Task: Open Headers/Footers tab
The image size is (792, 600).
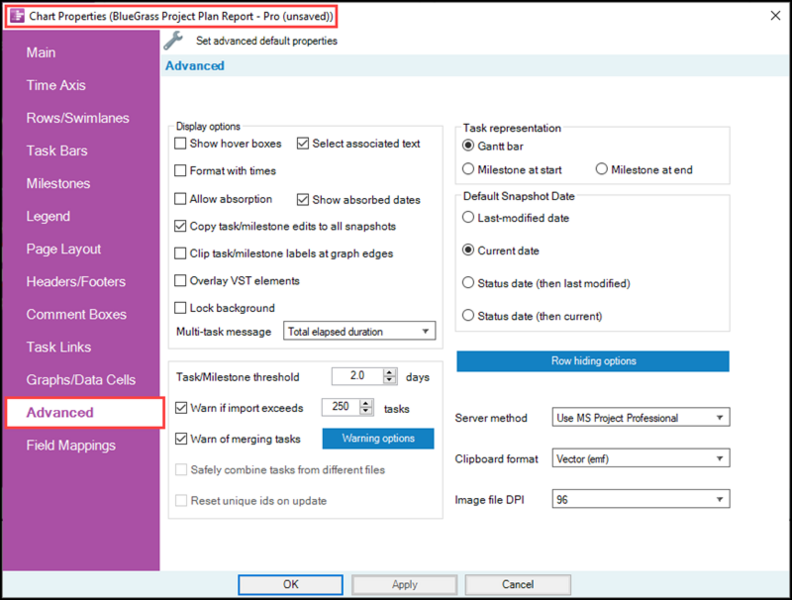Action: click(x=76, y=282)
